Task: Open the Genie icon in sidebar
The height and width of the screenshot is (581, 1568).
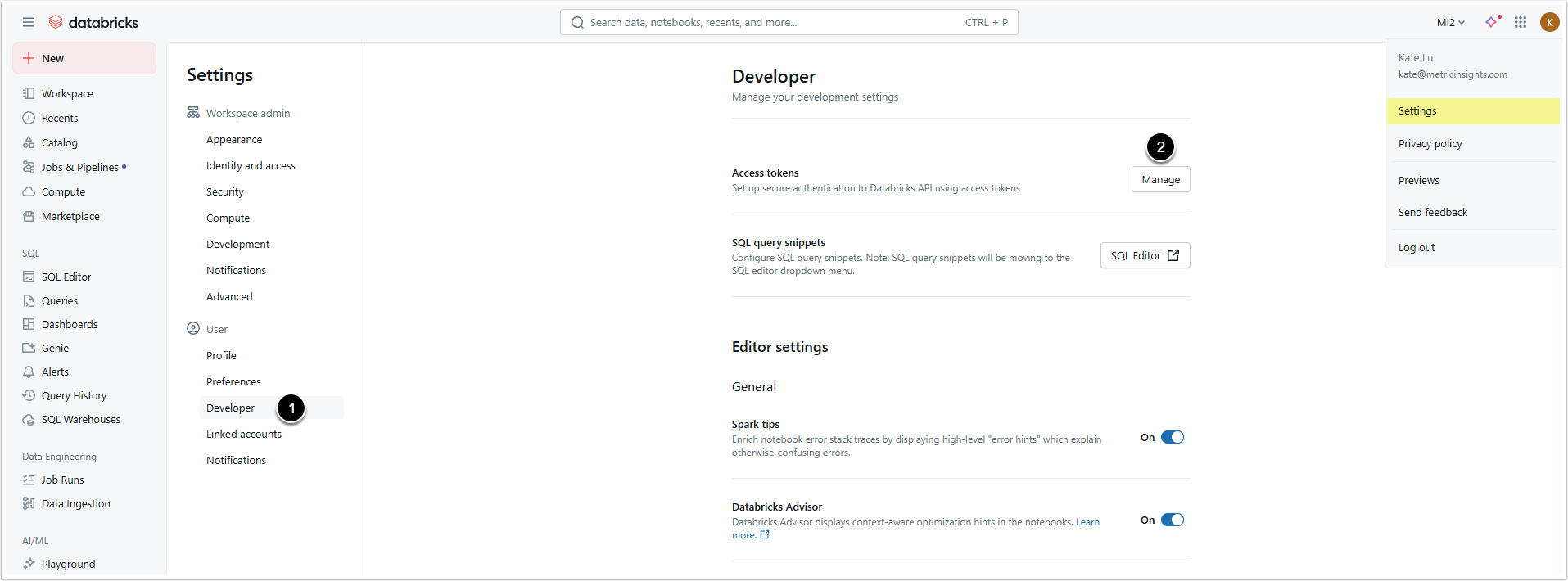Action: pos(29,348)
